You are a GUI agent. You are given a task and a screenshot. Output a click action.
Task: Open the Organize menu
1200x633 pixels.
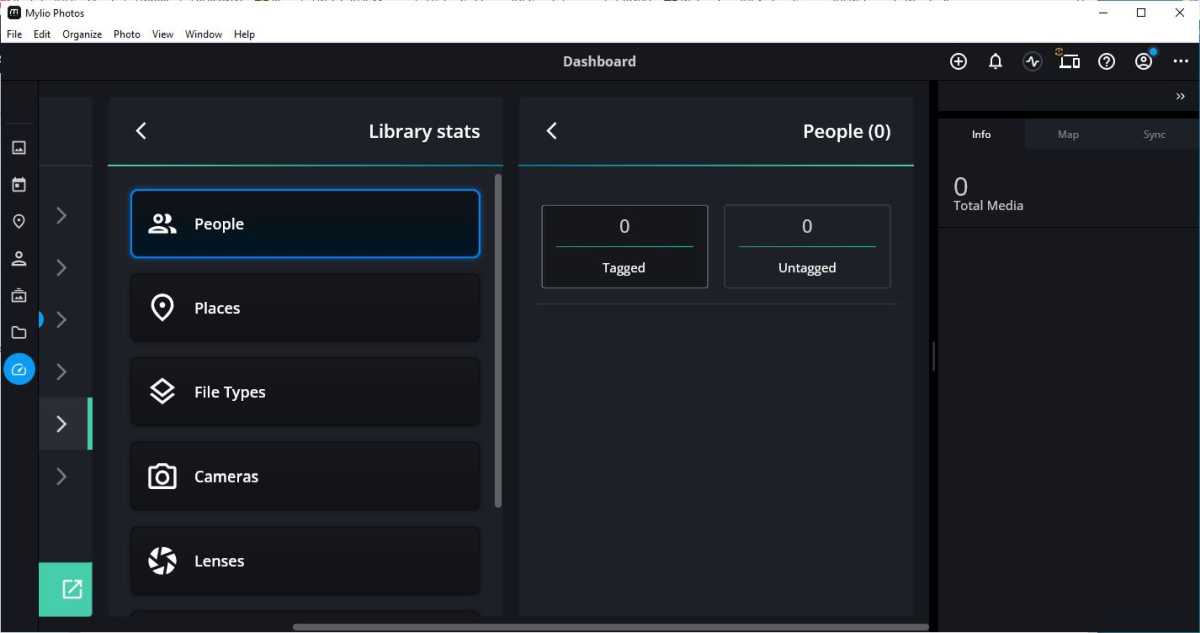[x=81, y=33]
